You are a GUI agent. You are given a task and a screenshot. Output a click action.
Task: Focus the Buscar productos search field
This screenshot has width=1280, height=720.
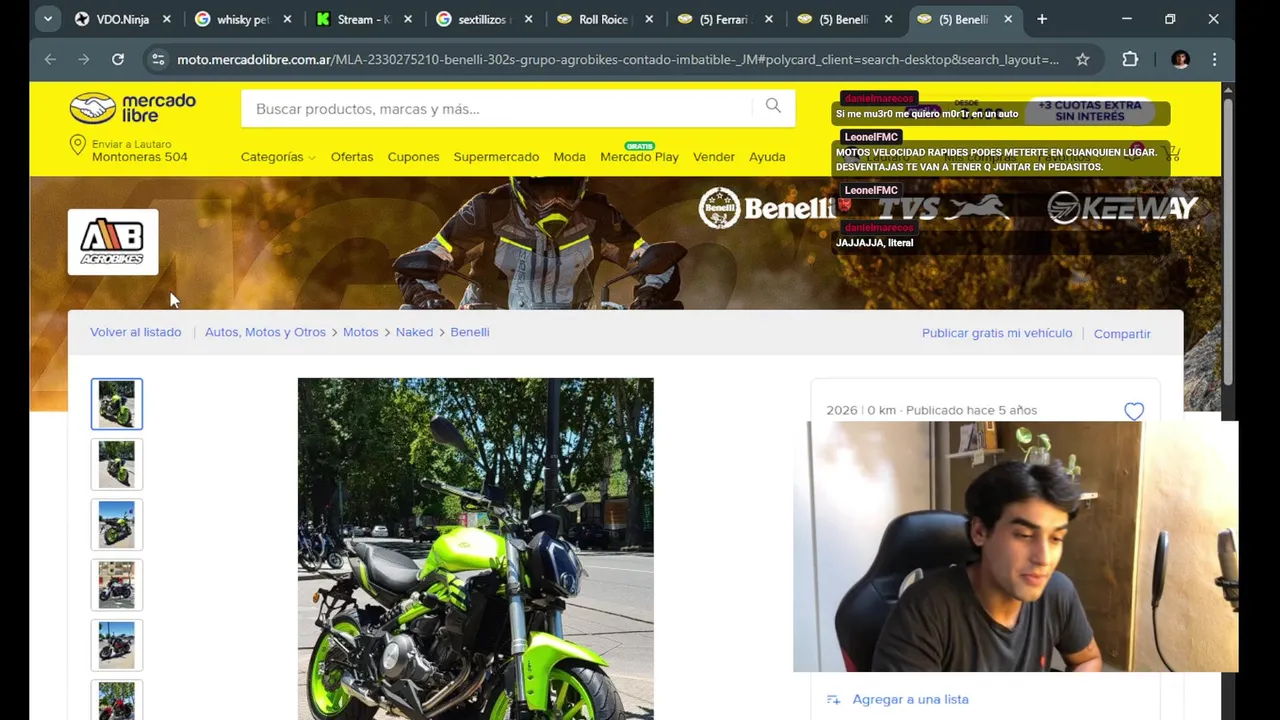(497, 108)
